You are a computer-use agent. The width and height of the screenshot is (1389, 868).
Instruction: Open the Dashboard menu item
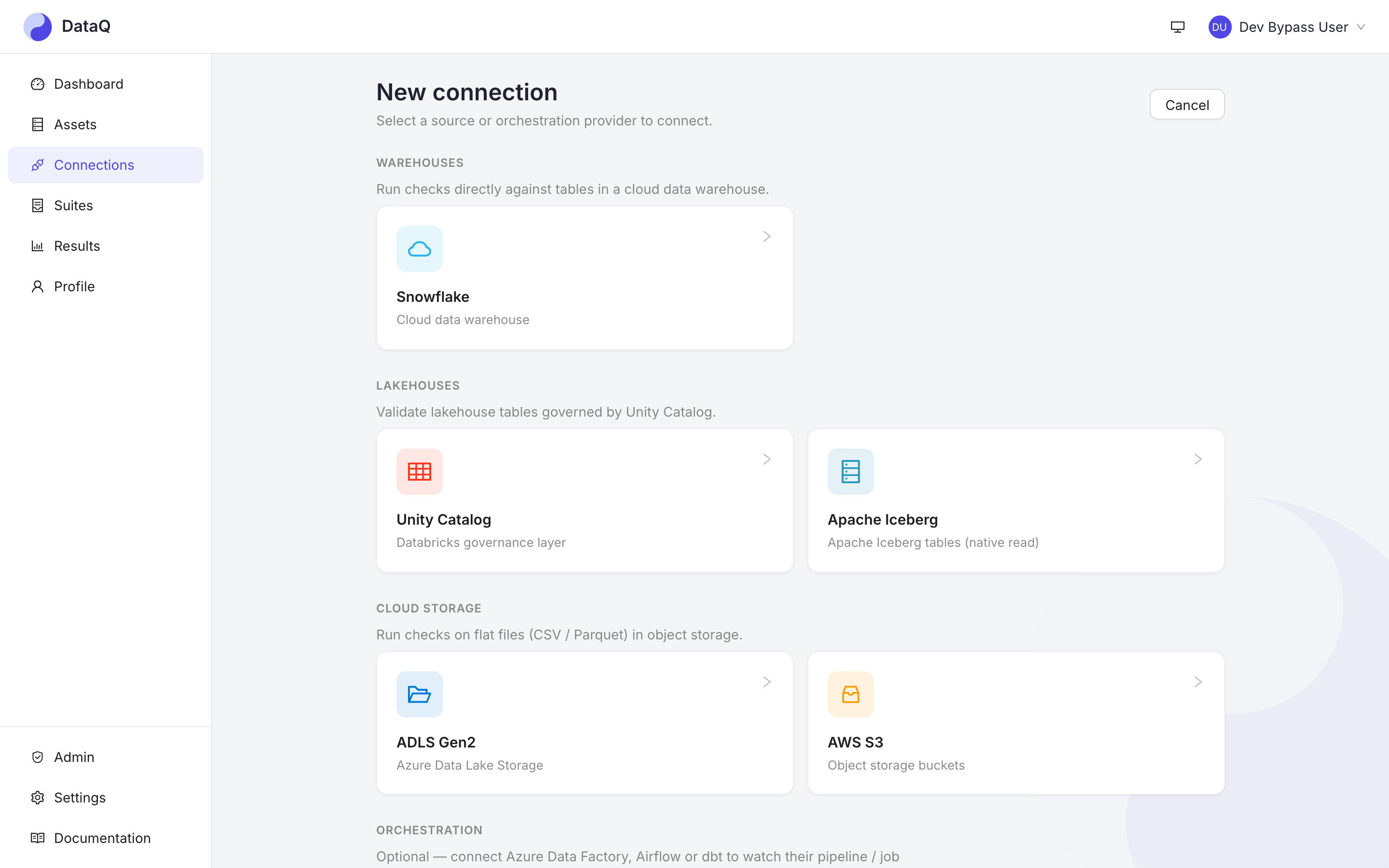click(x=106, y=84)
